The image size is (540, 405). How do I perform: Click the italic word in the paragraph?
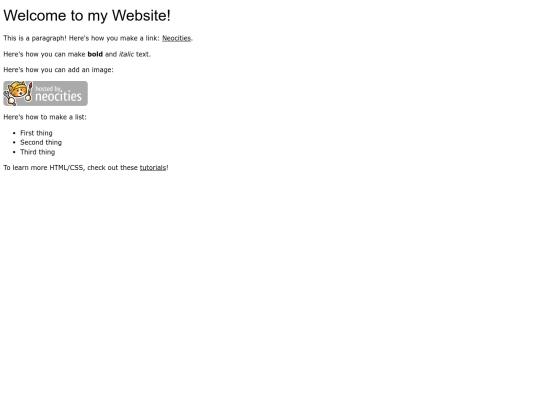coord(126,54)
